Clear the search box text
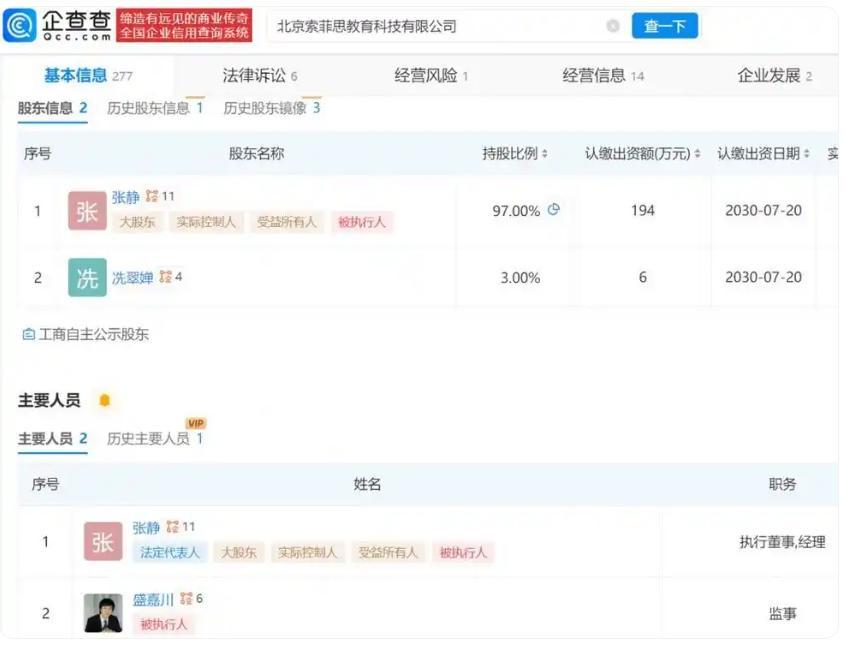This screenshot has width=846, height=648. pyautogui.click(x=612, y=26)
